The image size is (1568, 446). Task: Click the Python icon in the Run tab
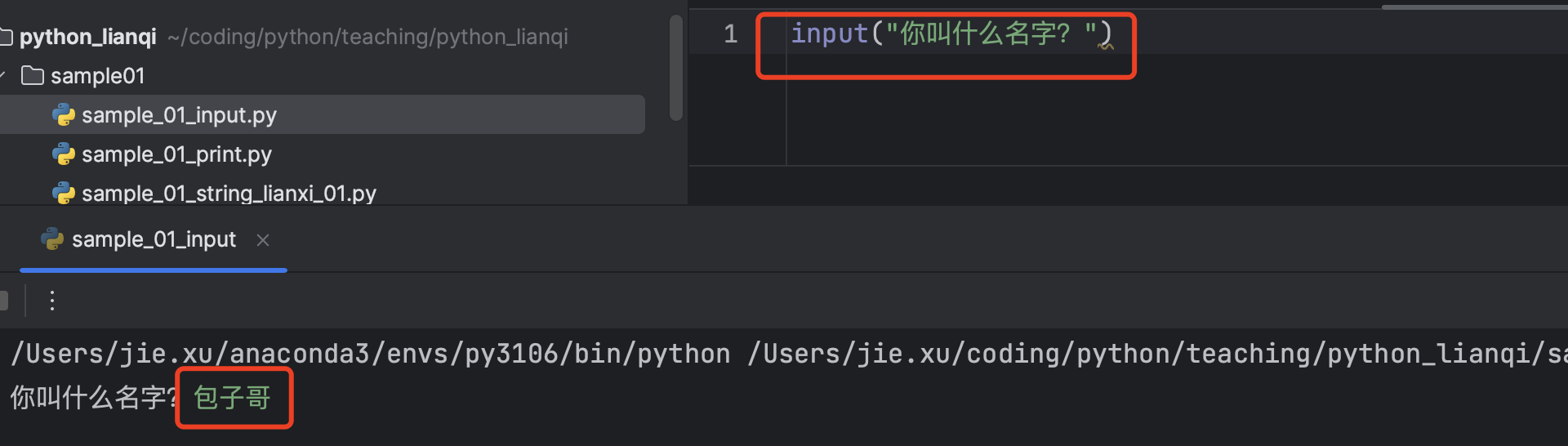point(52,239)
